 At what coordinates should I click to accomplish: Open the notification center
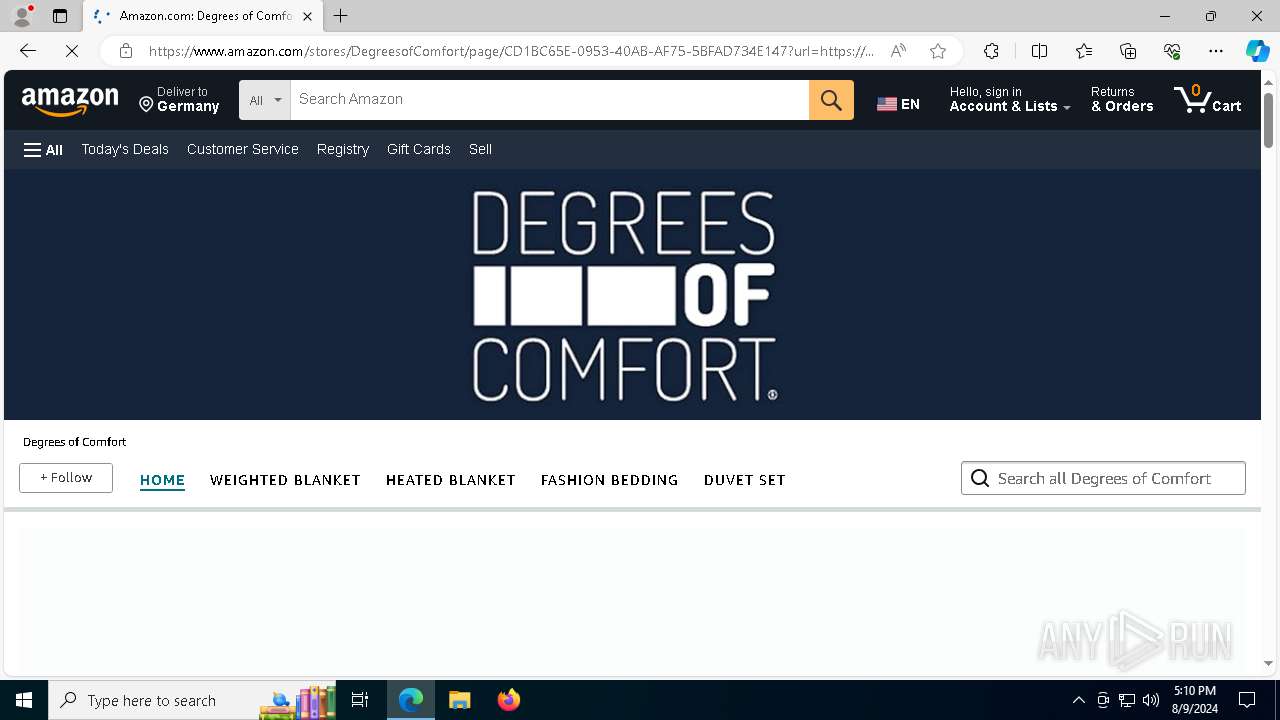(x=1247, y=700)
